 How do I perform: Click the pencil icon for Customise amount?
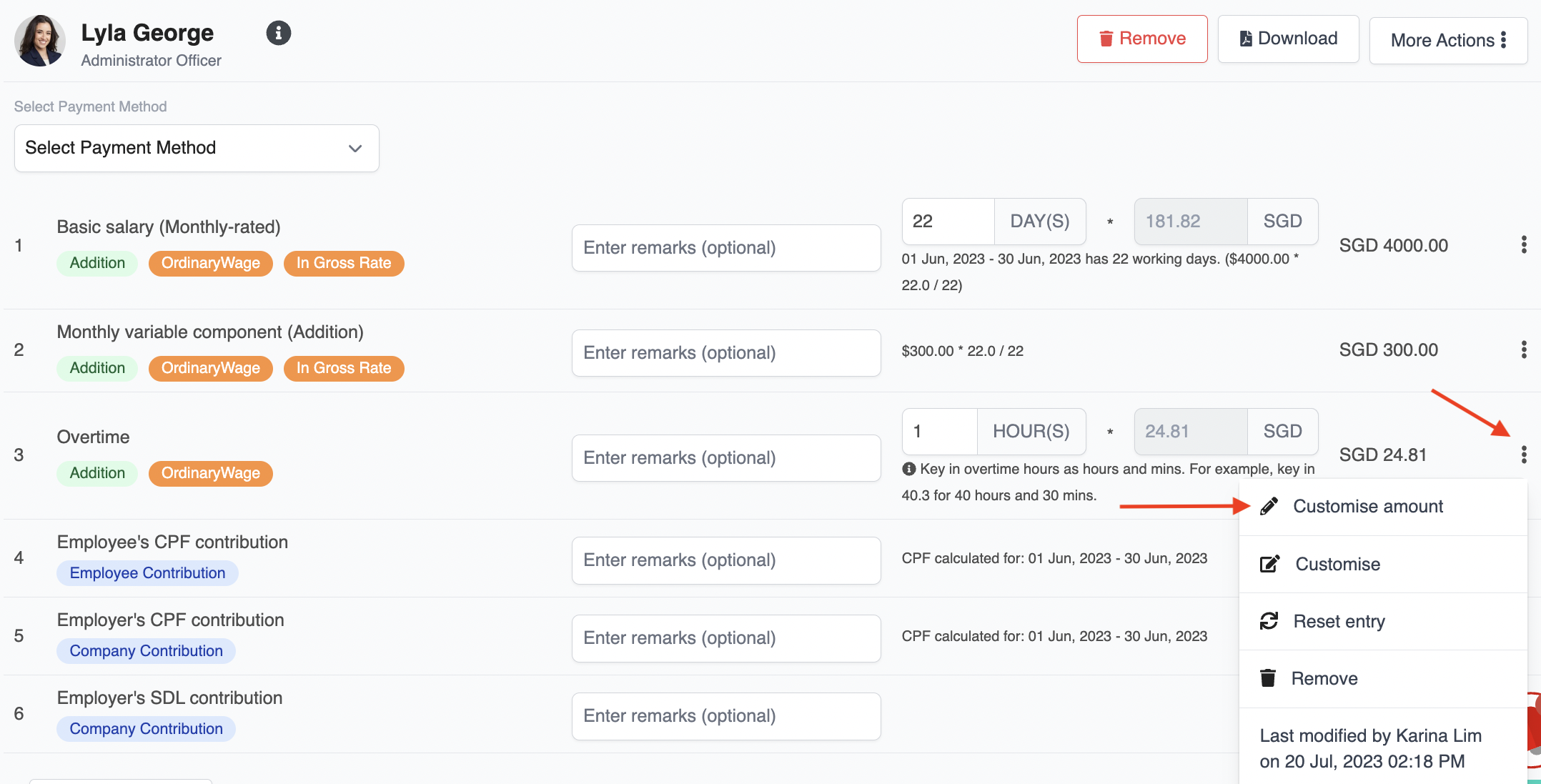pyautogui.click(x=1269, y=507)
